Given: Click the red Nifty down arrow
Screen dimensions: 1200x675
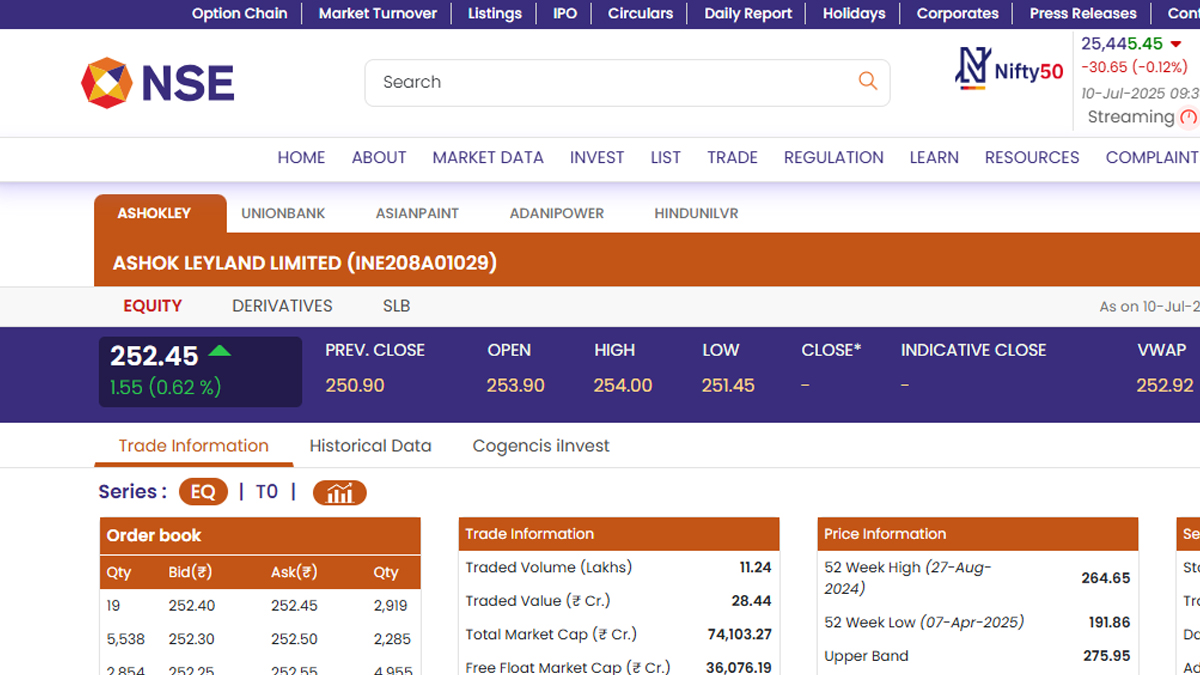Looking at the screenshot, I should 1175,44.
